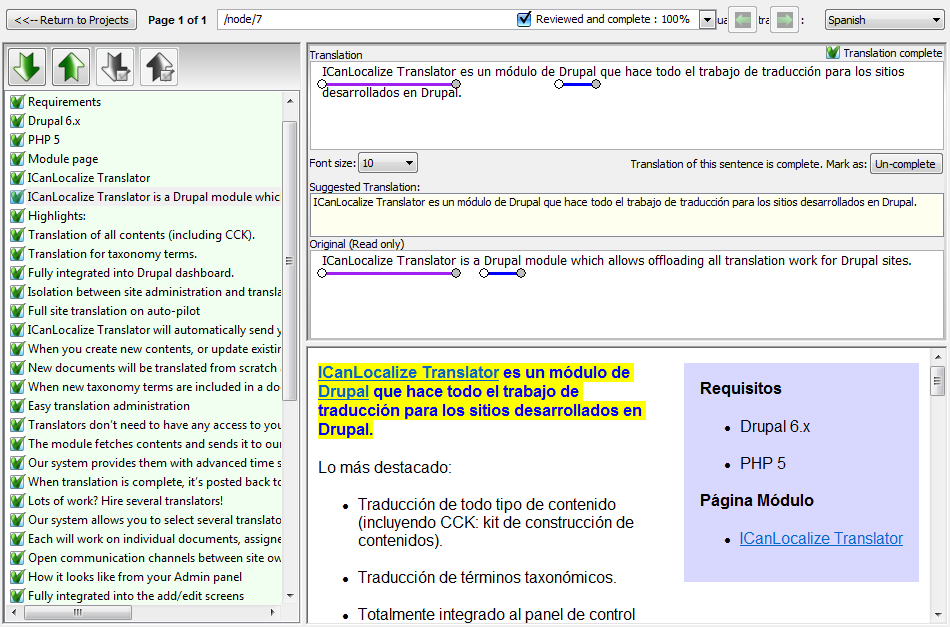
Task: Click the Drupal link in preview text
Action: point(344,391)
